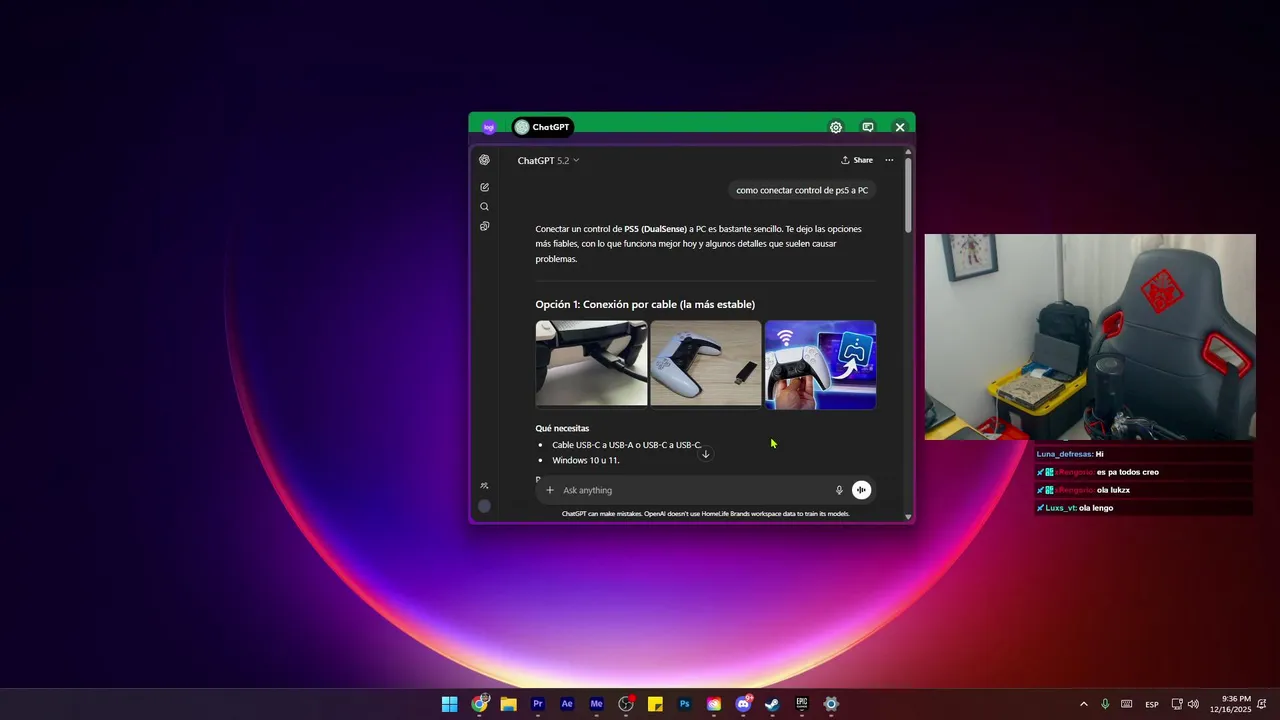Start a new chat with pencil icon
This screenshot has height=720, width=1280.
point(484,187)
